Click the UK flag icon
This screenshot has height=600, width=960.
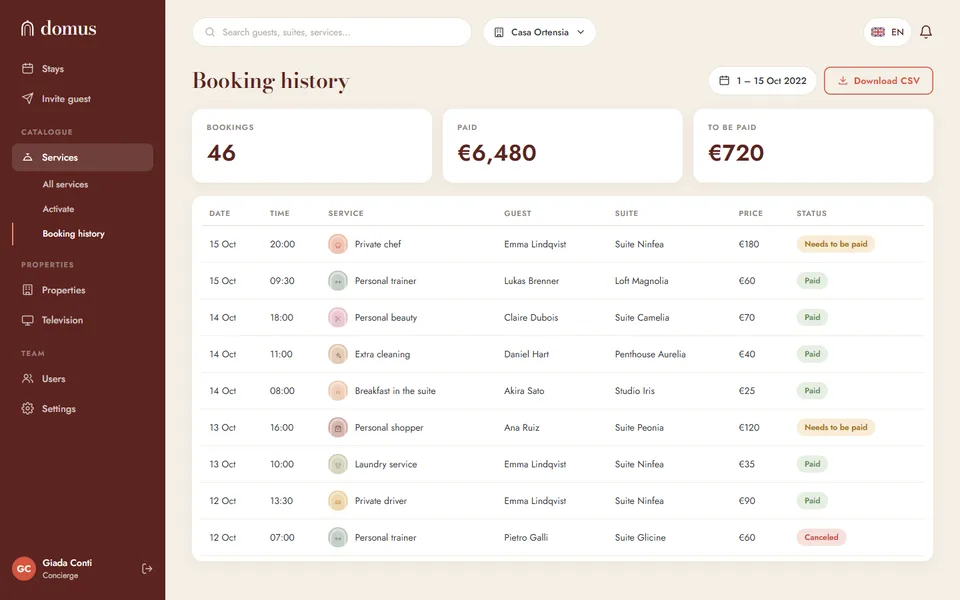pos(878,32)
